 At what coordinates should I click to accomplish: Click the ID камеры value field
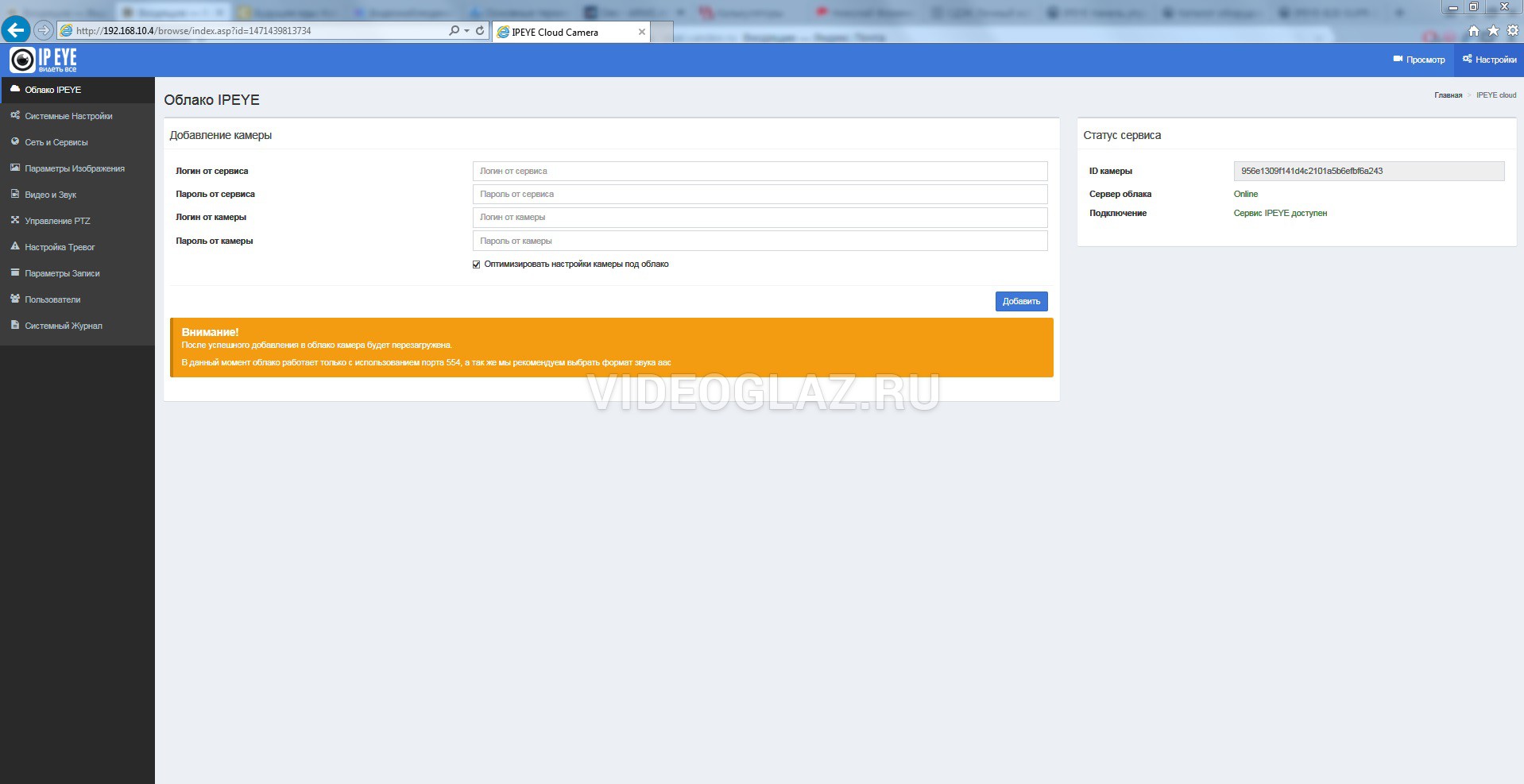(1368, 171)
